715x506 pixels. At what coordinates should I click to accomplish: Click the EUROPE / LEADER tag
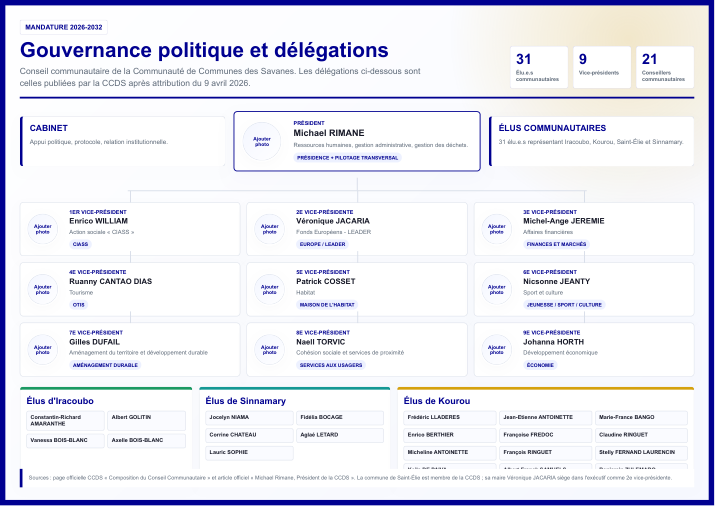322,244
